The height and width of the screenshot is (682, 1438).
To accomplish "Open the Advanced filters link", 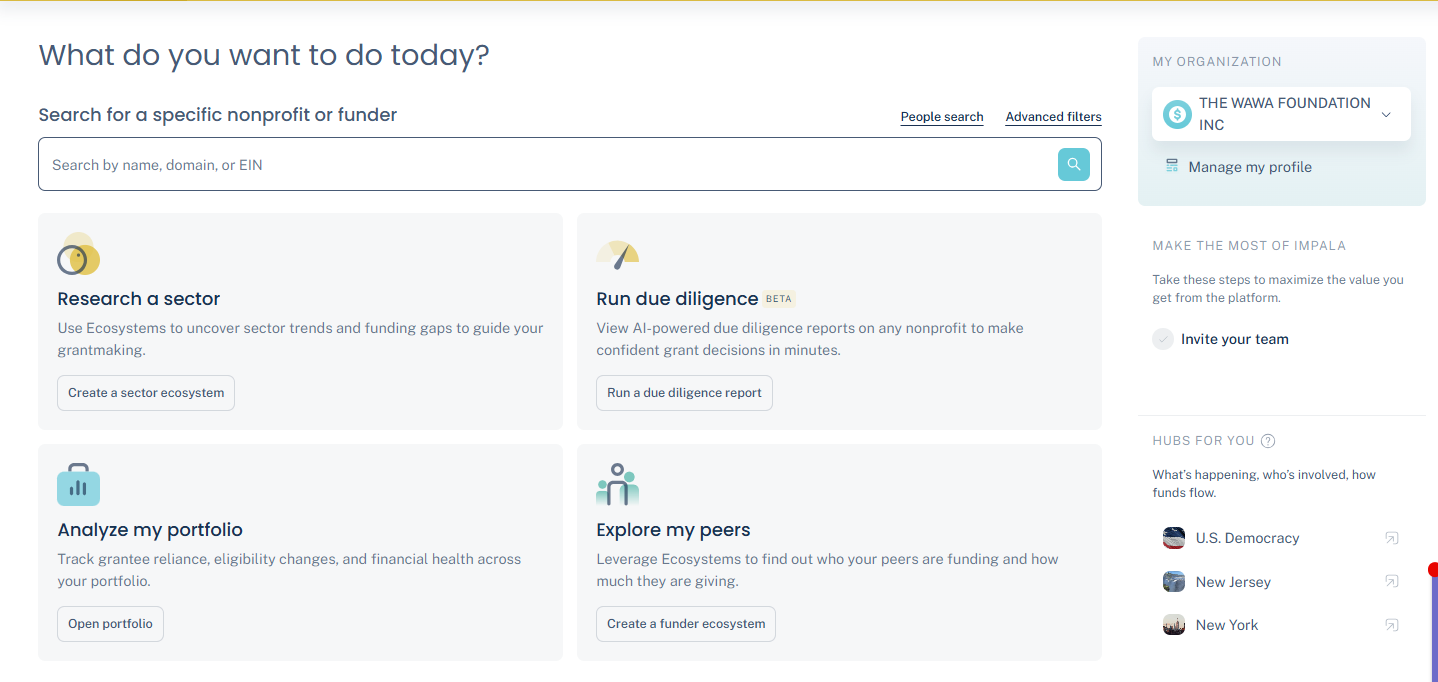I will (x=1053, y=117).
